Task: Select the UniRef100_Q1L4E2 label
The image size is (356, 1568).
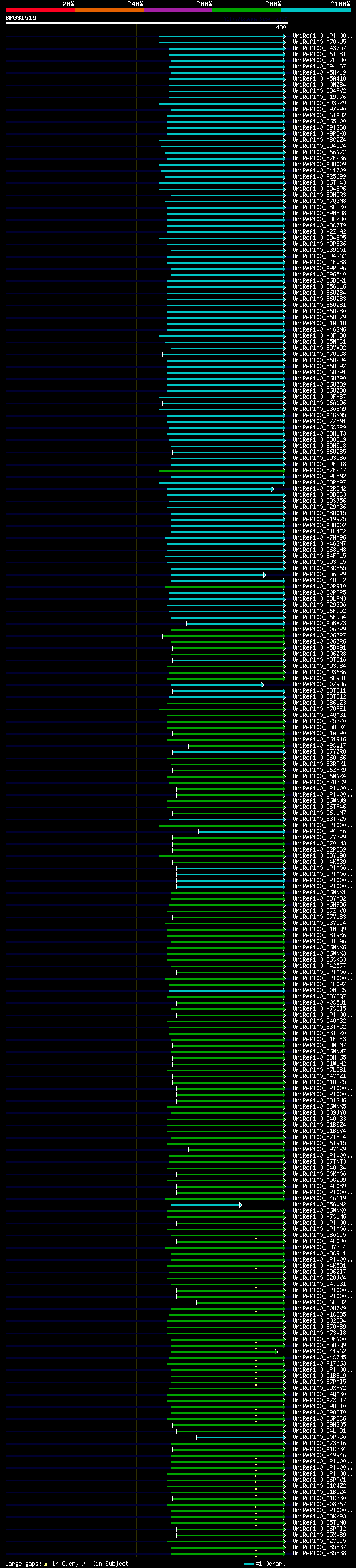Action: pos(319,531)
